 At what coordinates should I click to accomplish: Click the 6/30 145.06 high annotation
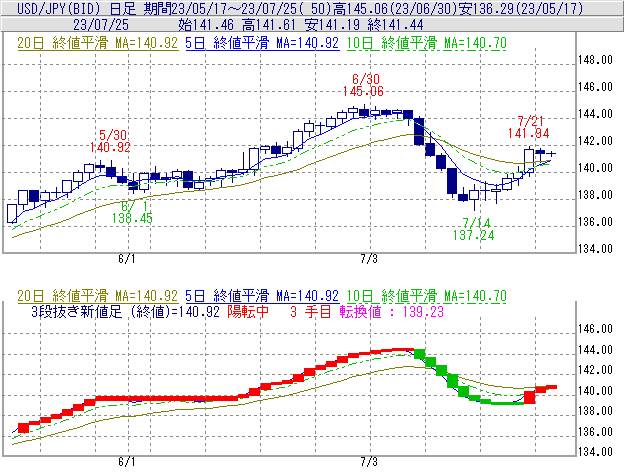363,85
